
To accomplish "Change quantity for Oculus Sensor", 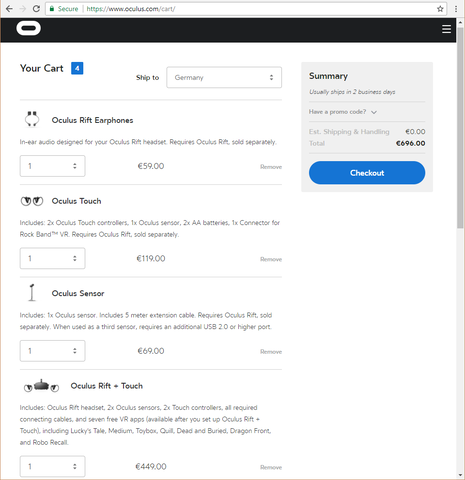I will pyautogui.click(x=53, y=351).
